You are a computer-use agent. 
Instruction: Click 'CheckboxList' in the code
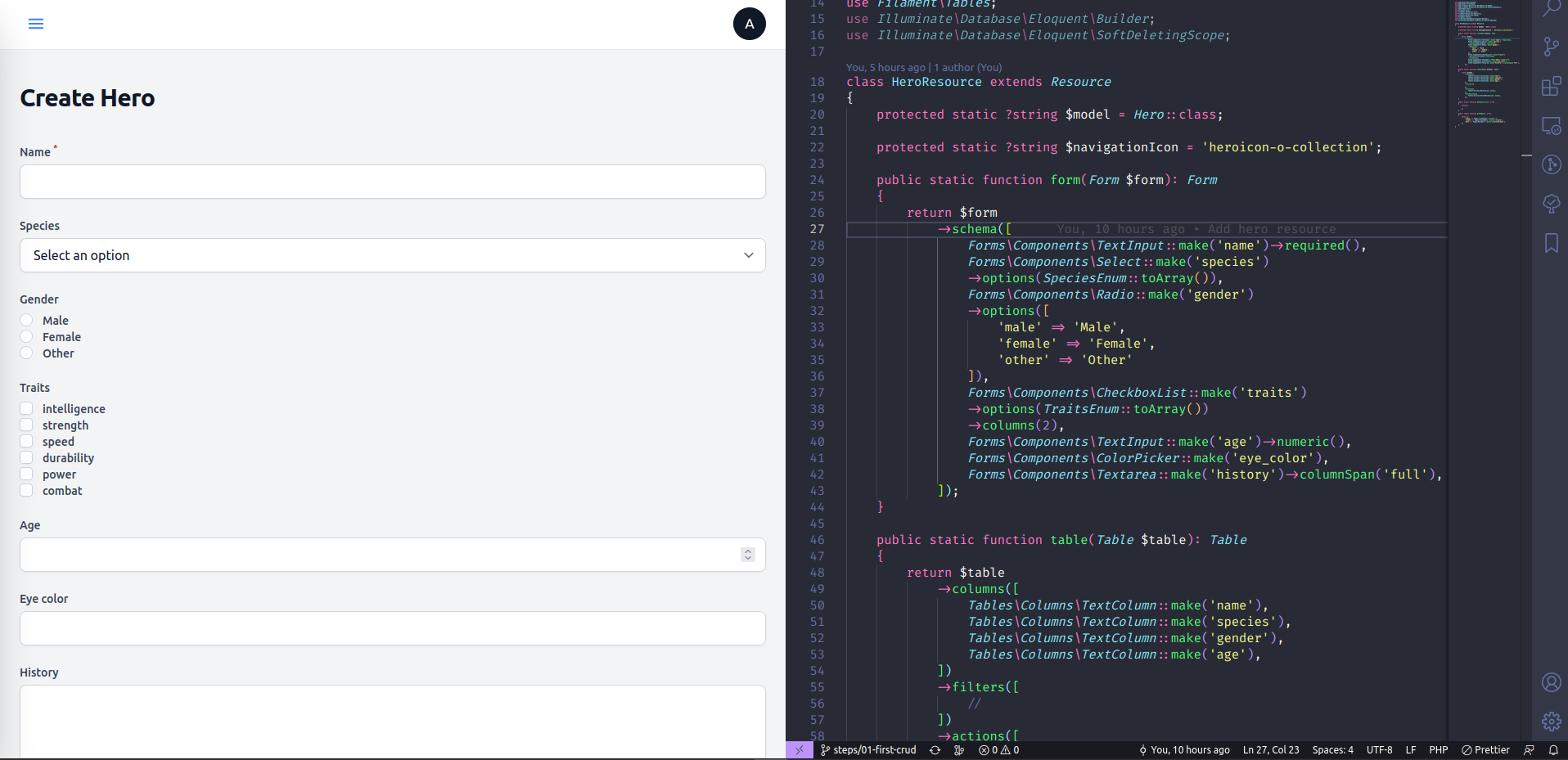(1142, 393)
